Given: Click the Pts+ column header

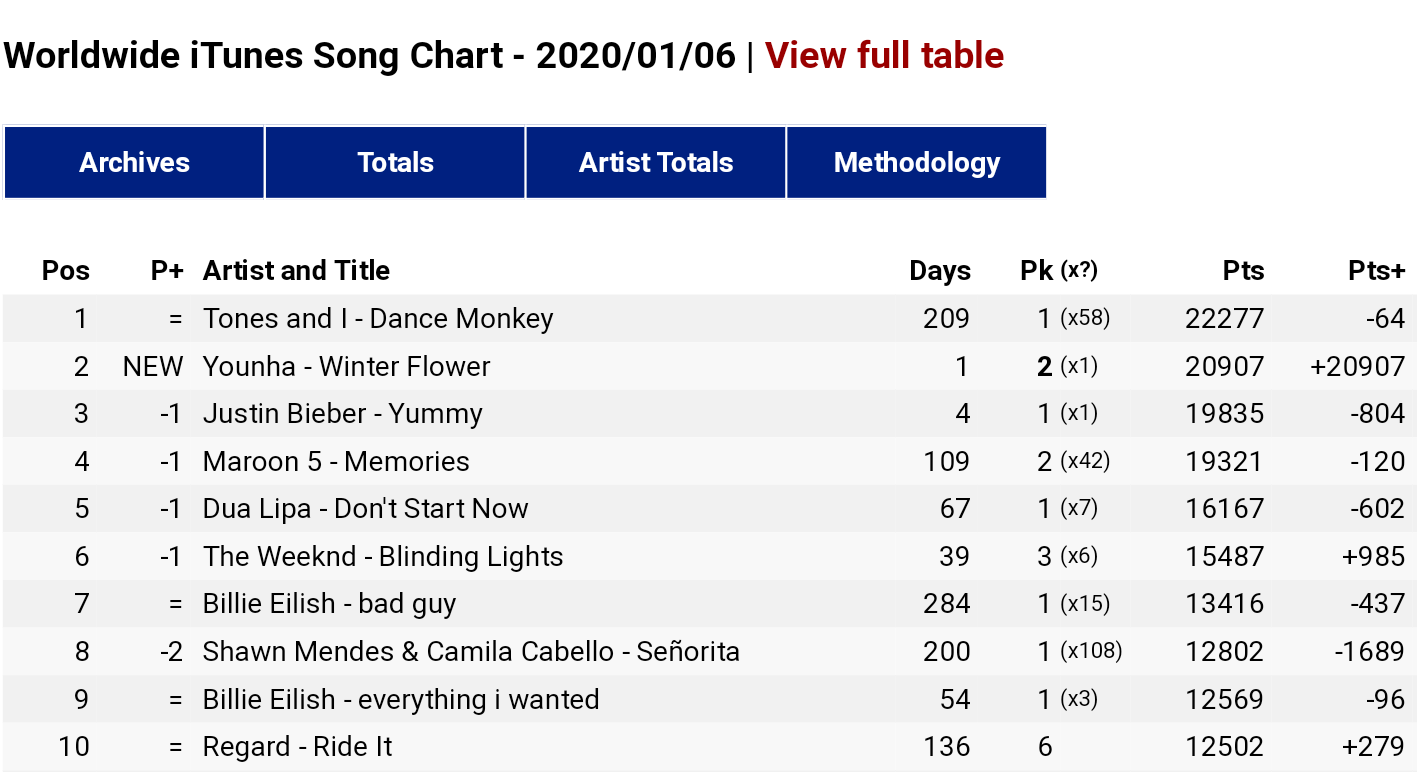Looking at the screenshot, I should (x=1376, y=271).
